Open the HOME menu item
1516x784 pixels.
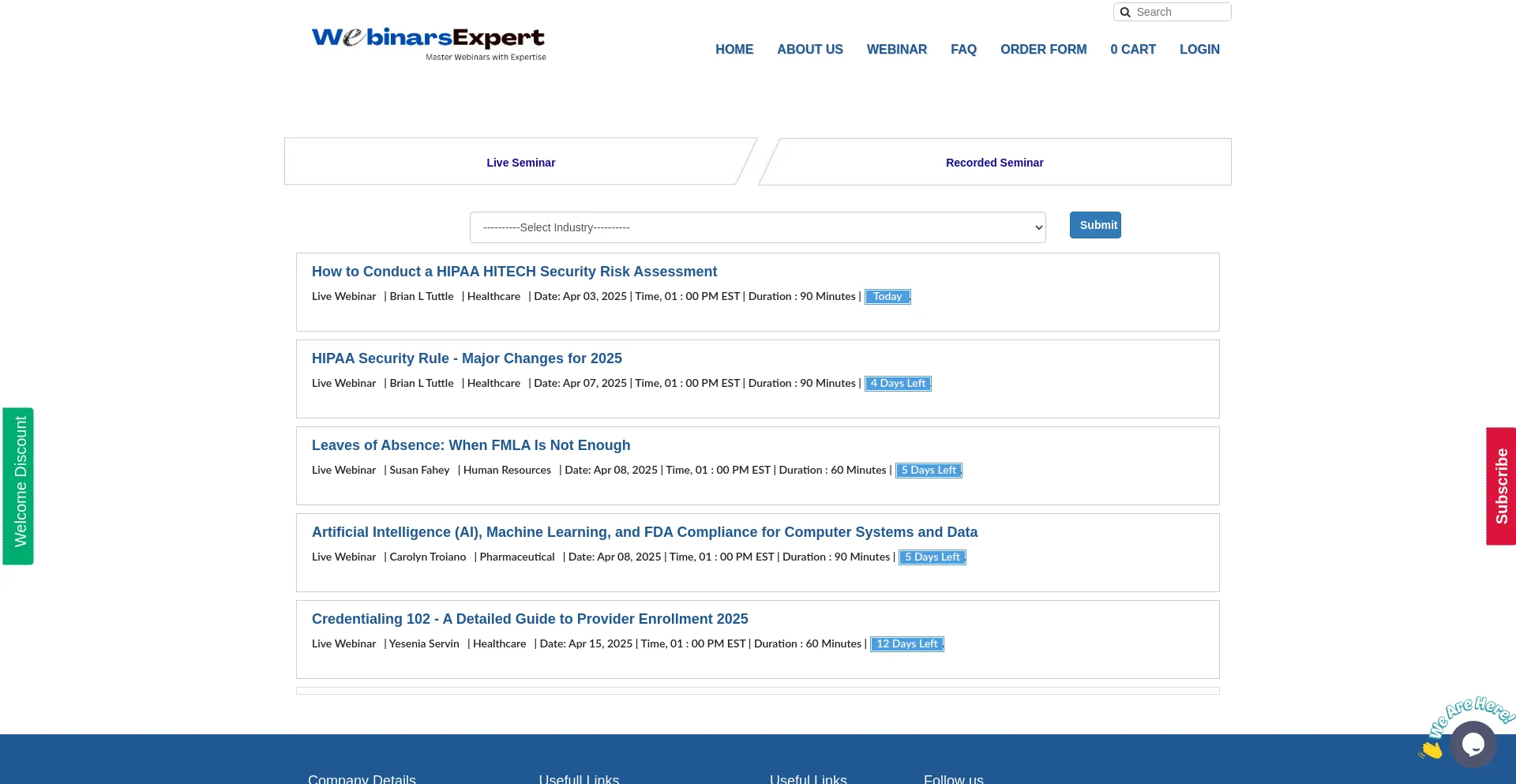point(734,49)
